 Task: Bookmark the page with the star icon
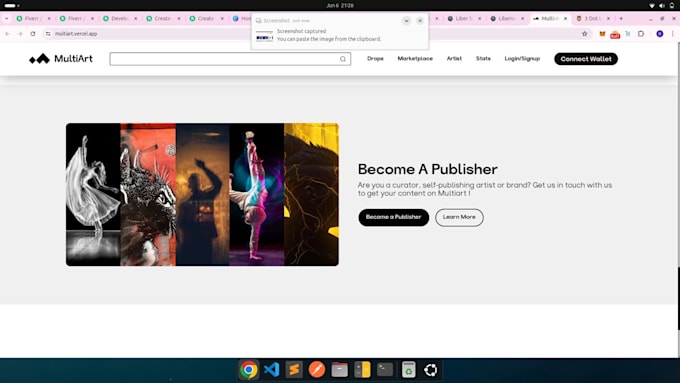point(585,33)
